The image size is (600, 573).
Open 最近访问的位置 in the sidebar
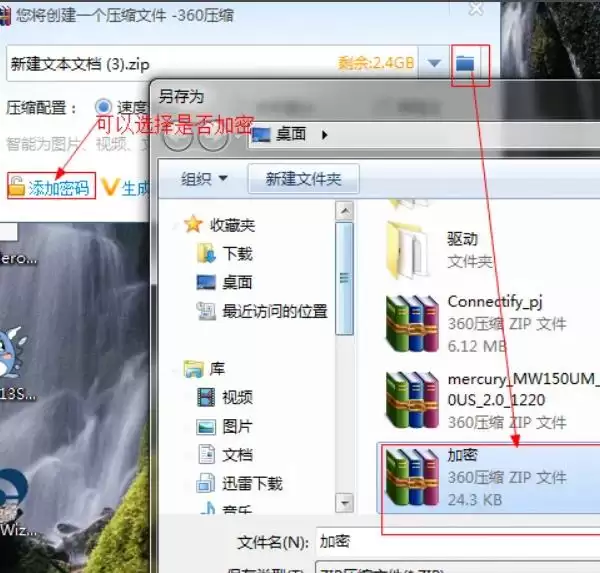275,311
